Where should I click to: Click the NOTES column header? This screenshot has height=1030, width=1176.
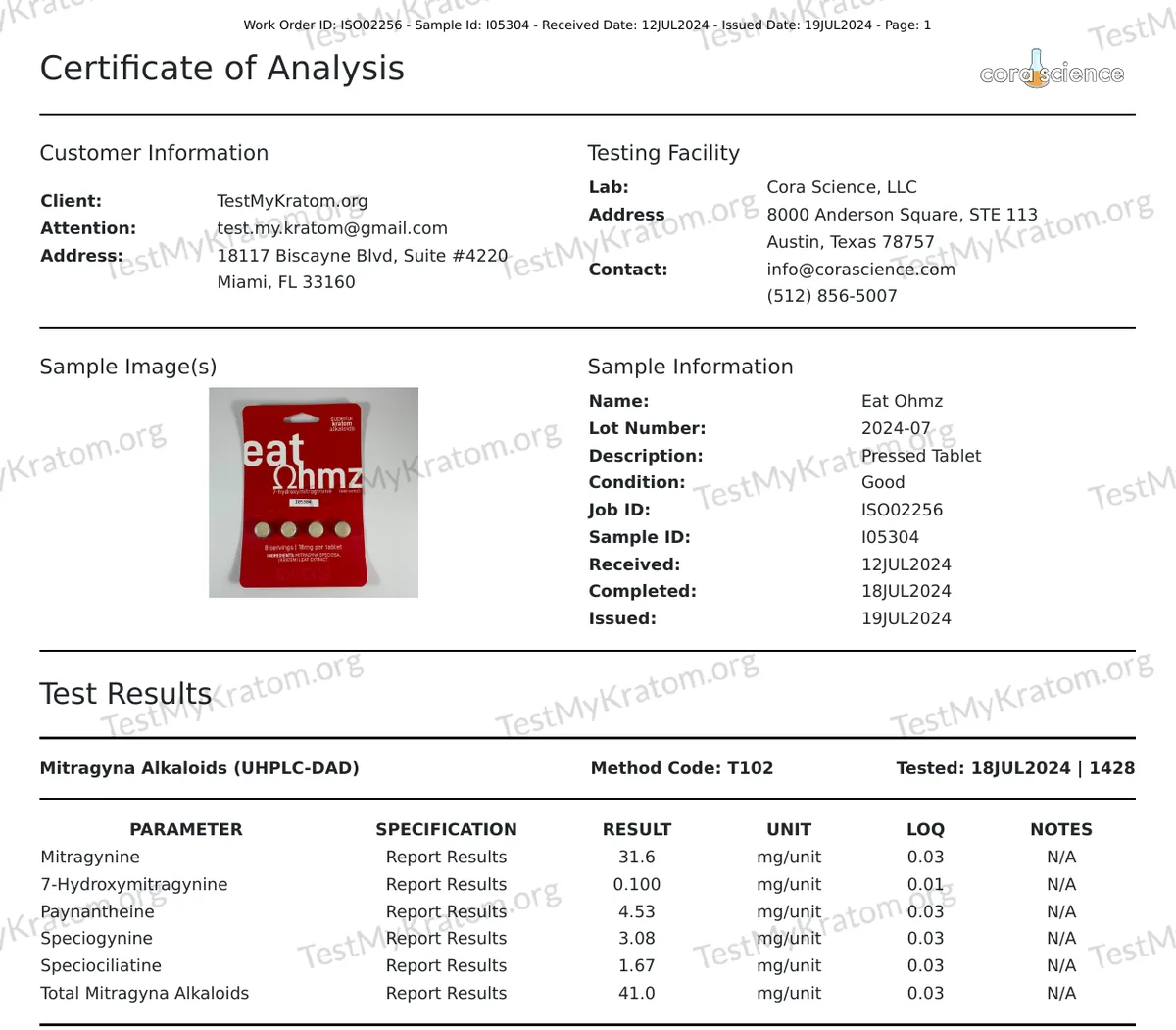[1061, 829]
